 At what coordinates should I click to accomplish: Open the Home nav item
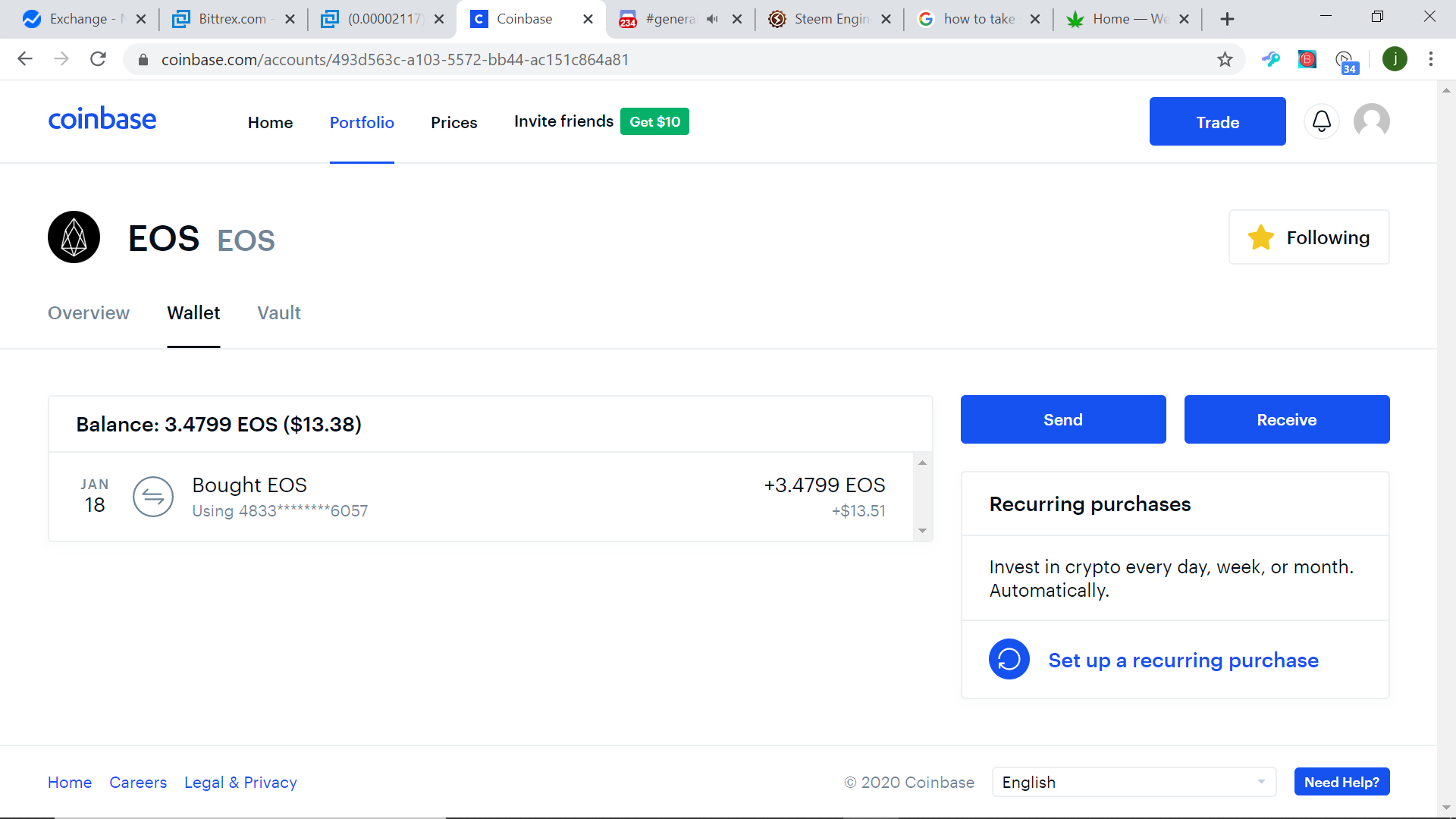(270, 122)
